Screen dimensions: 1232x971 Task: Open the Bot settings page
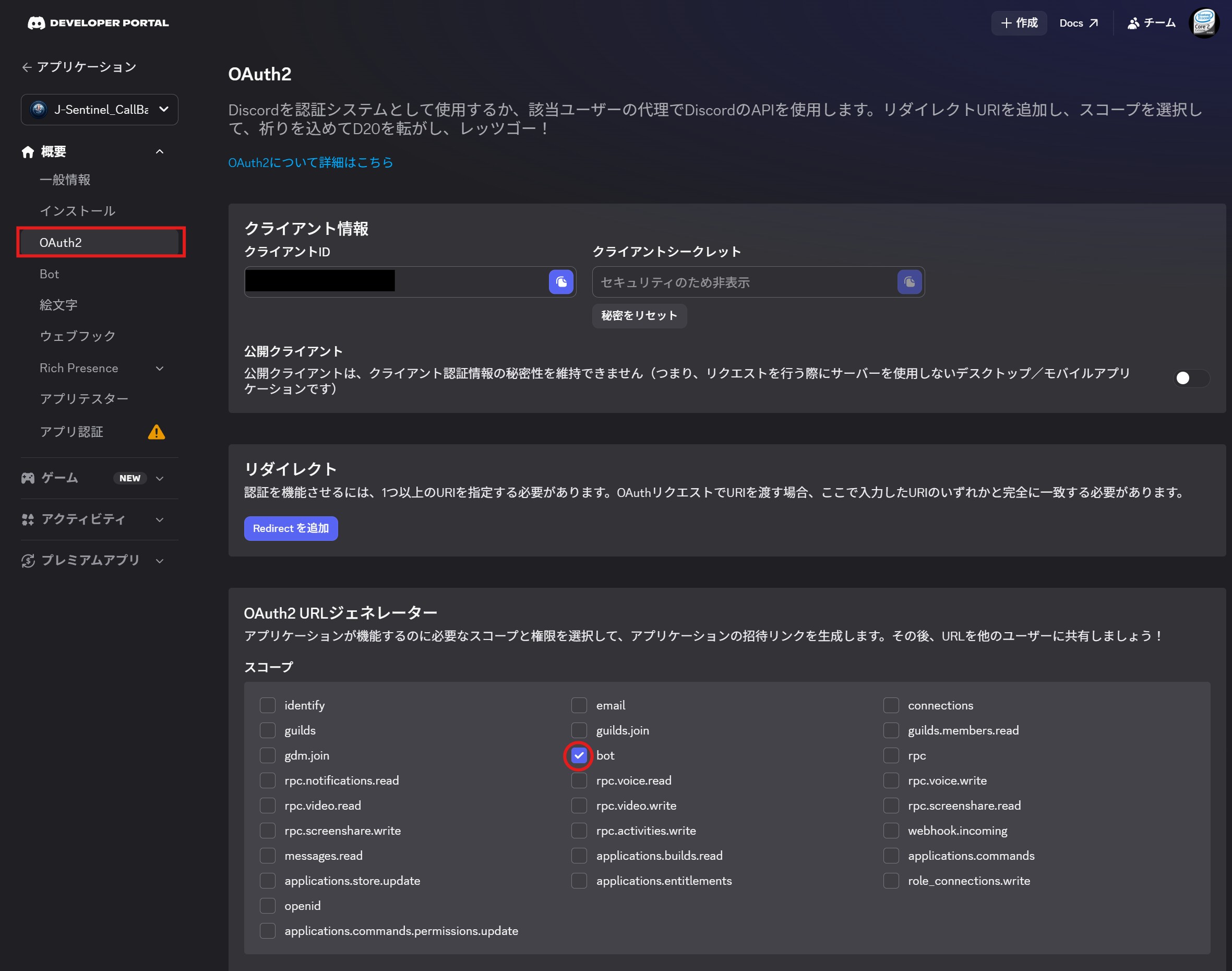click(50, 274)
